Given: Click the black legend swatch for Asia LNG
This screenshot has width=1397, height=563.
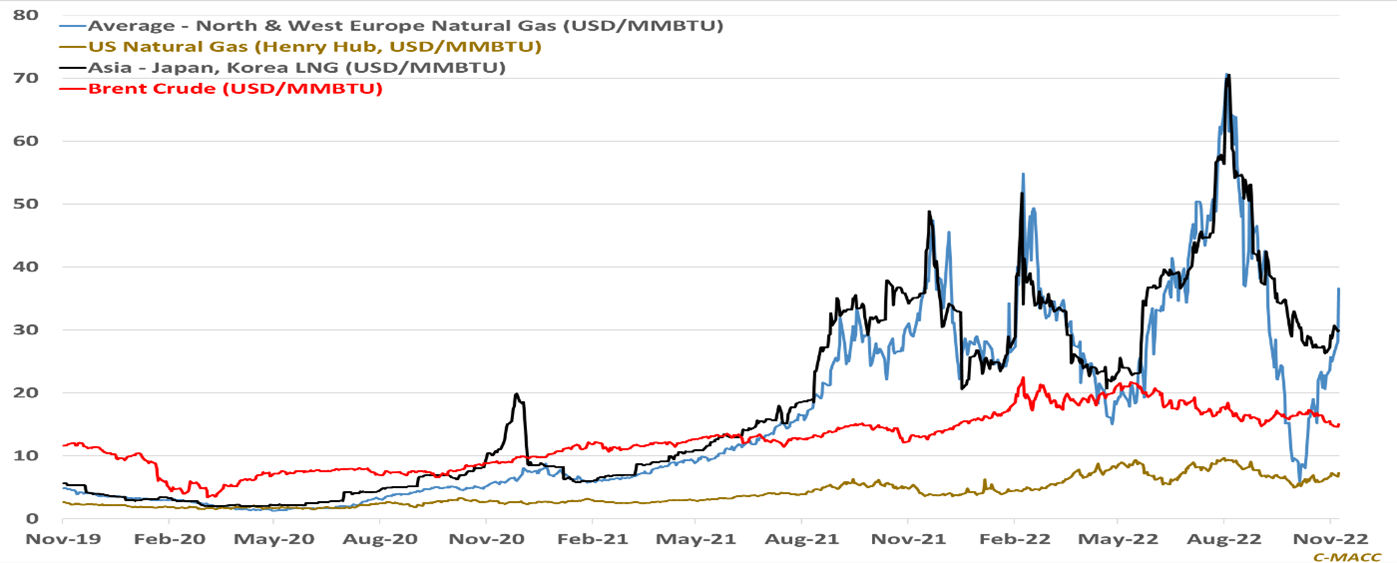Looking at the screenshot, I should (x=72, y=68).
